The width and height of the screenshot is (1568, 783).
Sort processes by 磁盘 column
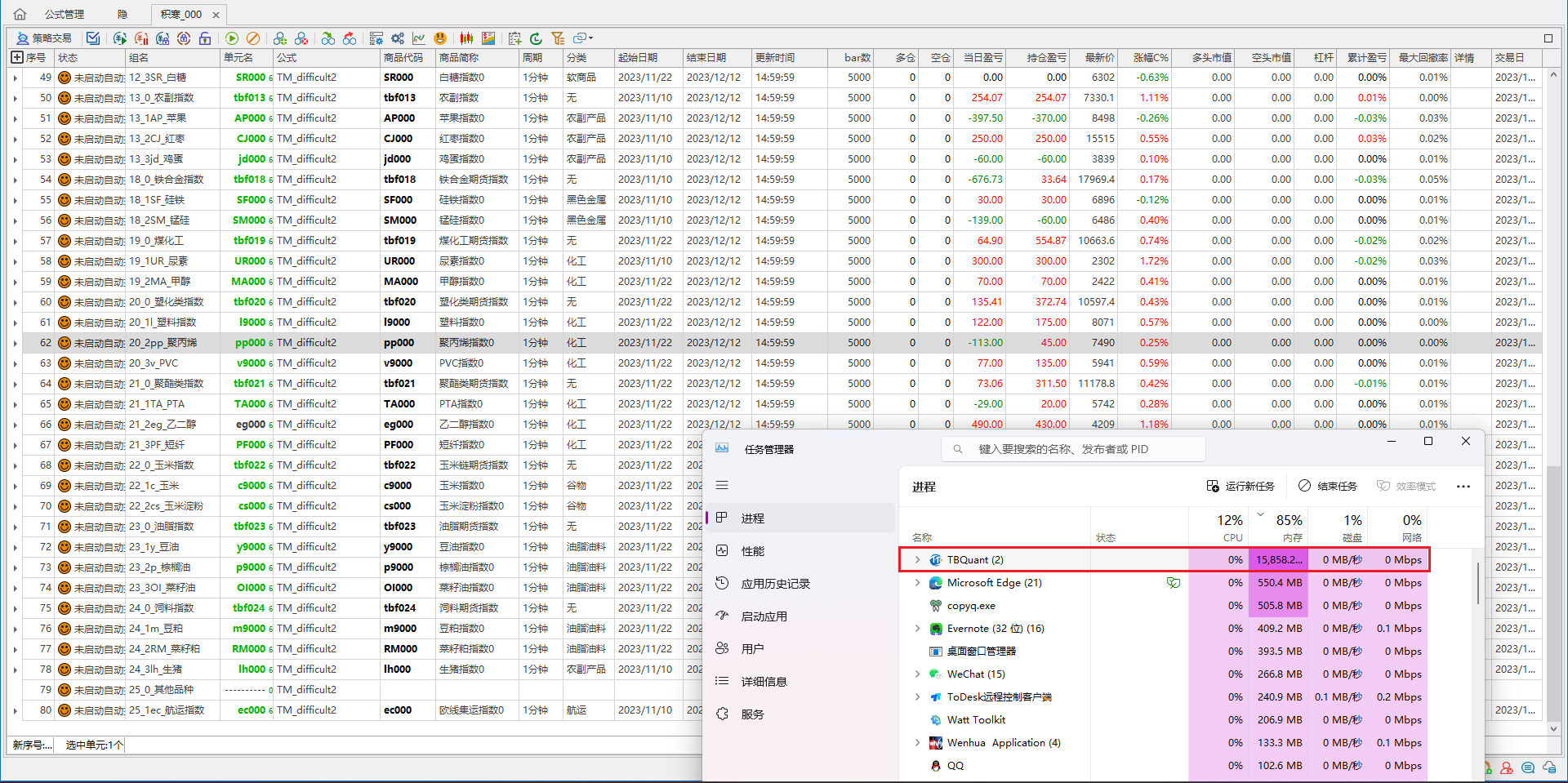1339,527
